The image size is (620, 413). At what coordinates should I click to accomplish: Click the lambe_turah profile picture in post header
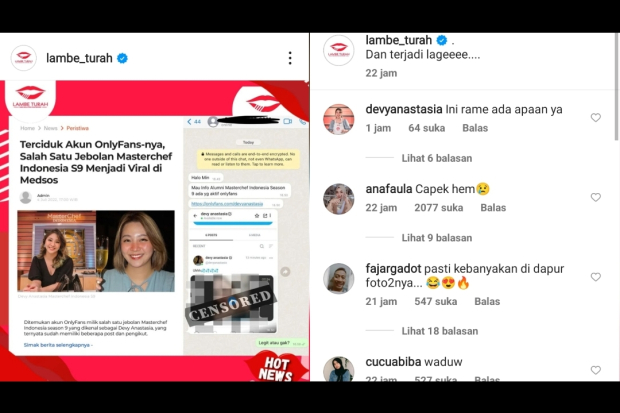(24, 58)
